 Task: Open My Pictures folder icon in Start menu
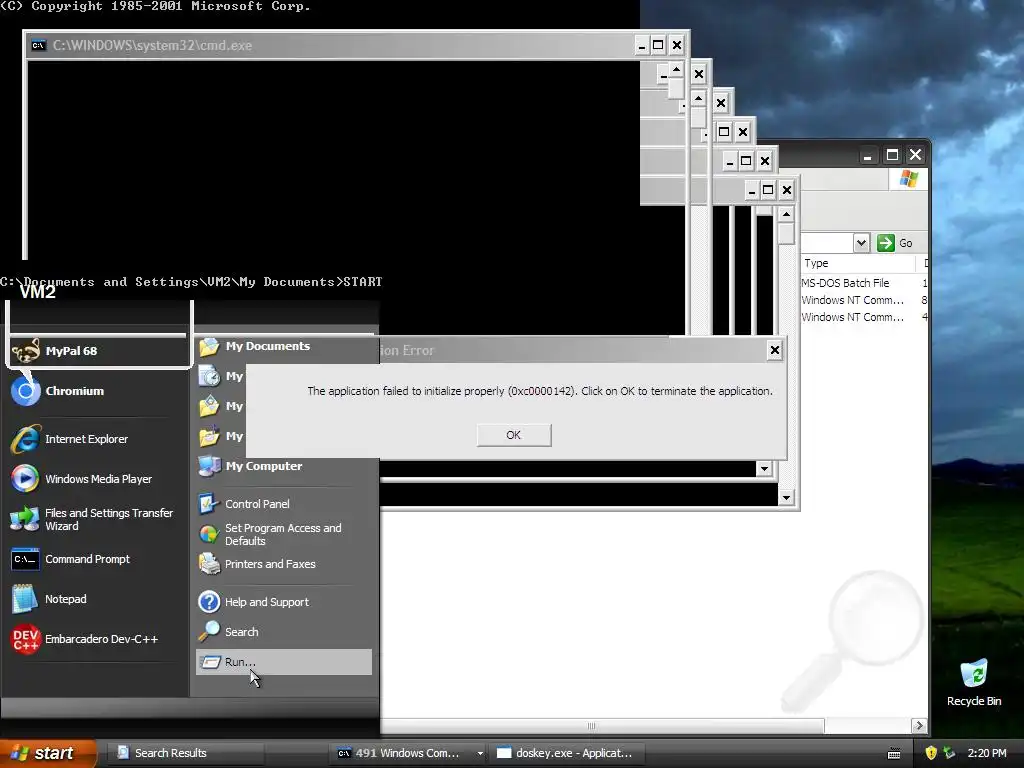tap(209, 406)
